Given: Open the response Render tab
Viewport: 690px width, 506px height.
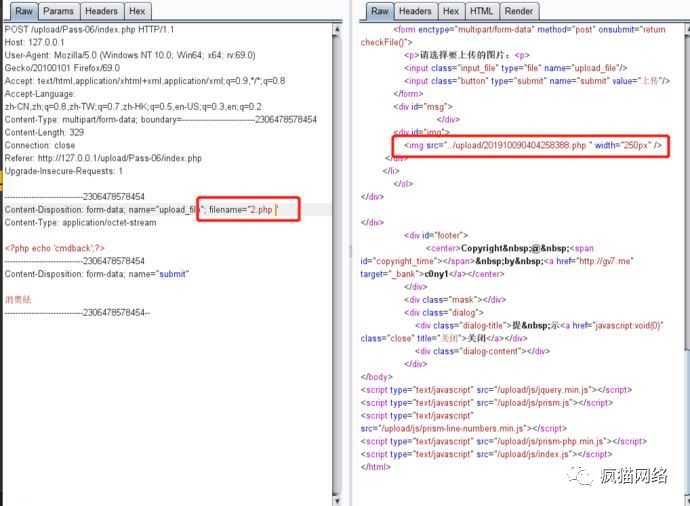Looking at the screenshot, I should 519,11.
